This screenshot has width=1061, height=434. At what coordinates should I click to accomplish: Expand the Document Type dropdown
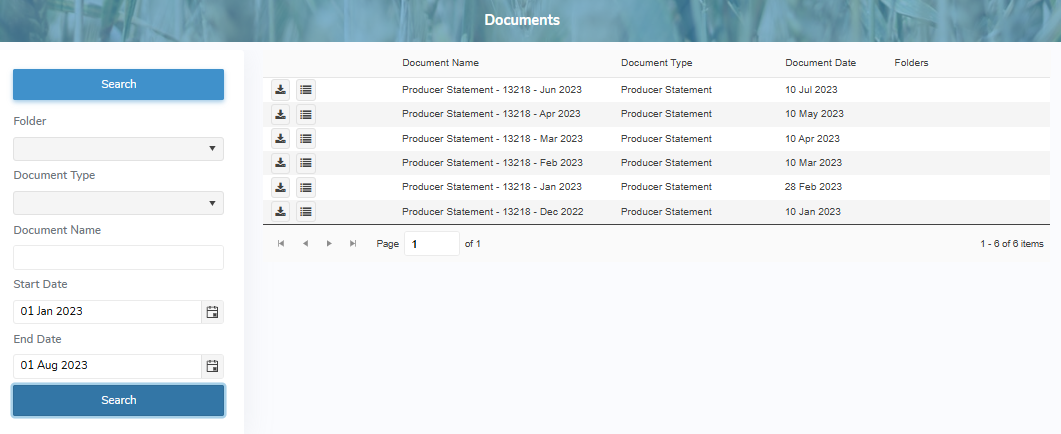118,203
